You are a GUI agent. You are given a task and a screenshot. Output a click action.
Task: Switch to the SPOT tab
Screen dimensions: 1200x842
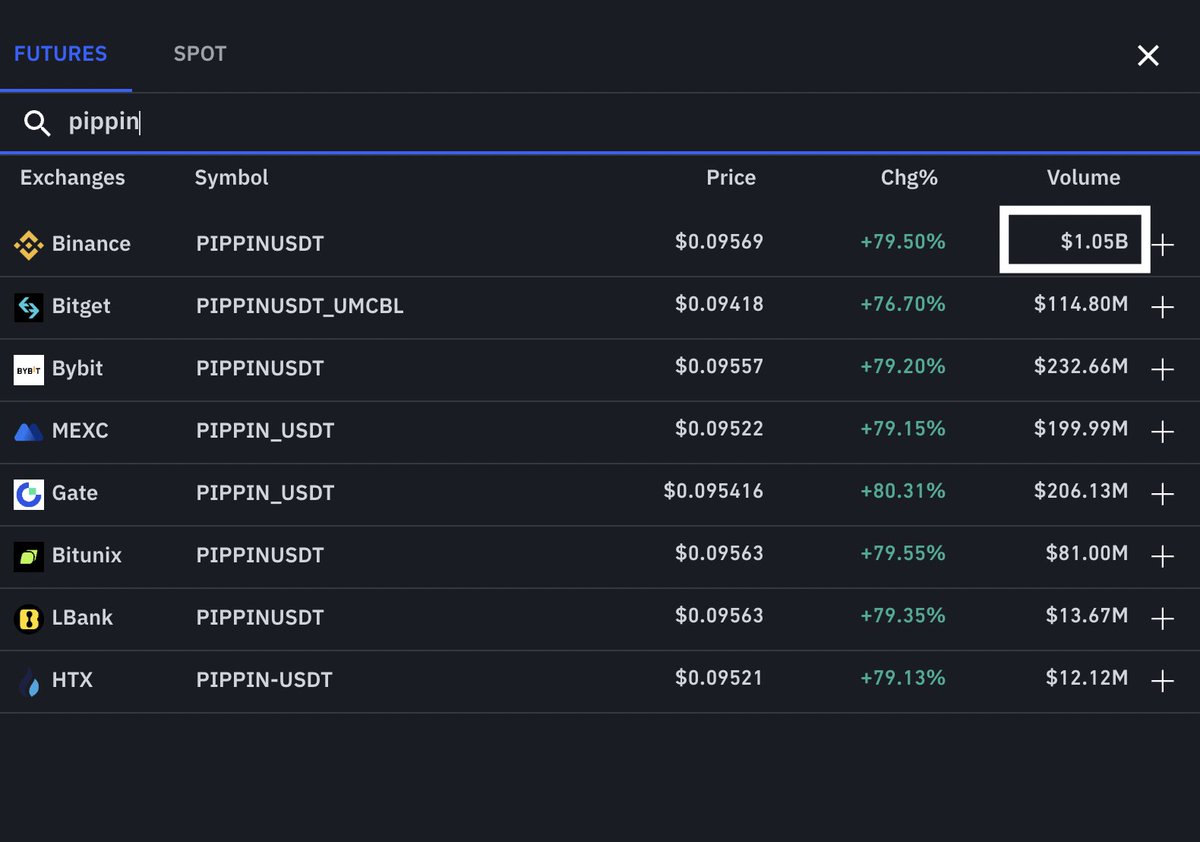(199, 54)
